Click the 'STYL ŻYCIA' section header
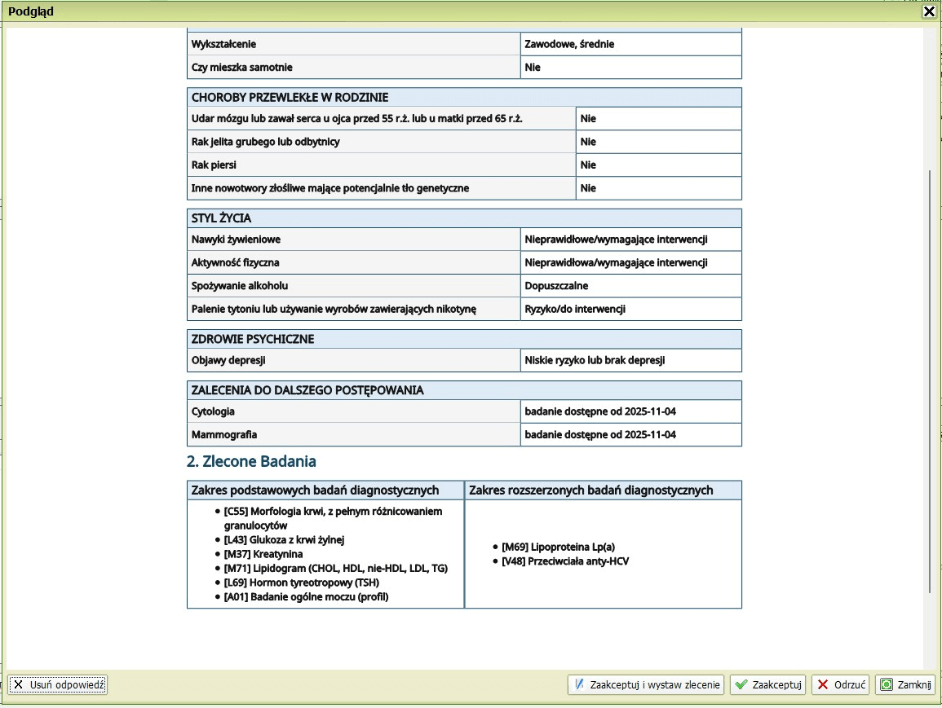 coord(221,218)
